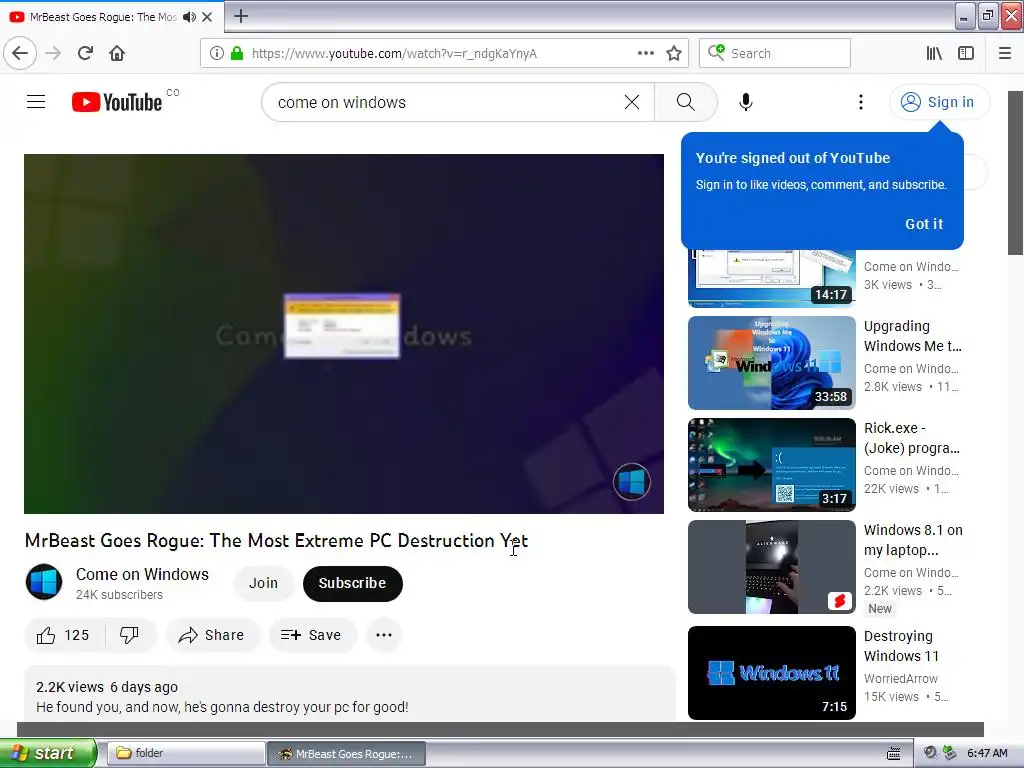Open the Rick.exe video thumbnail
This screenshot has width=1024, height=768.
coord(772,465)
